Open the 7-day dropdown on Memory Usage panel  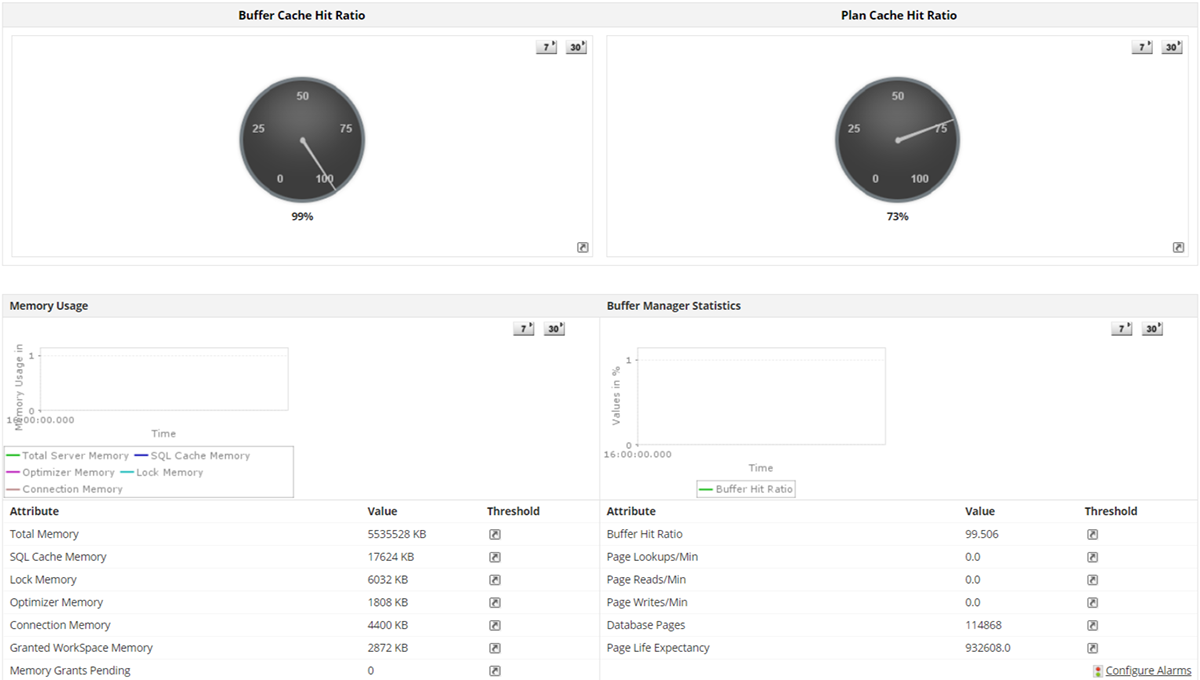coord(523,327)
